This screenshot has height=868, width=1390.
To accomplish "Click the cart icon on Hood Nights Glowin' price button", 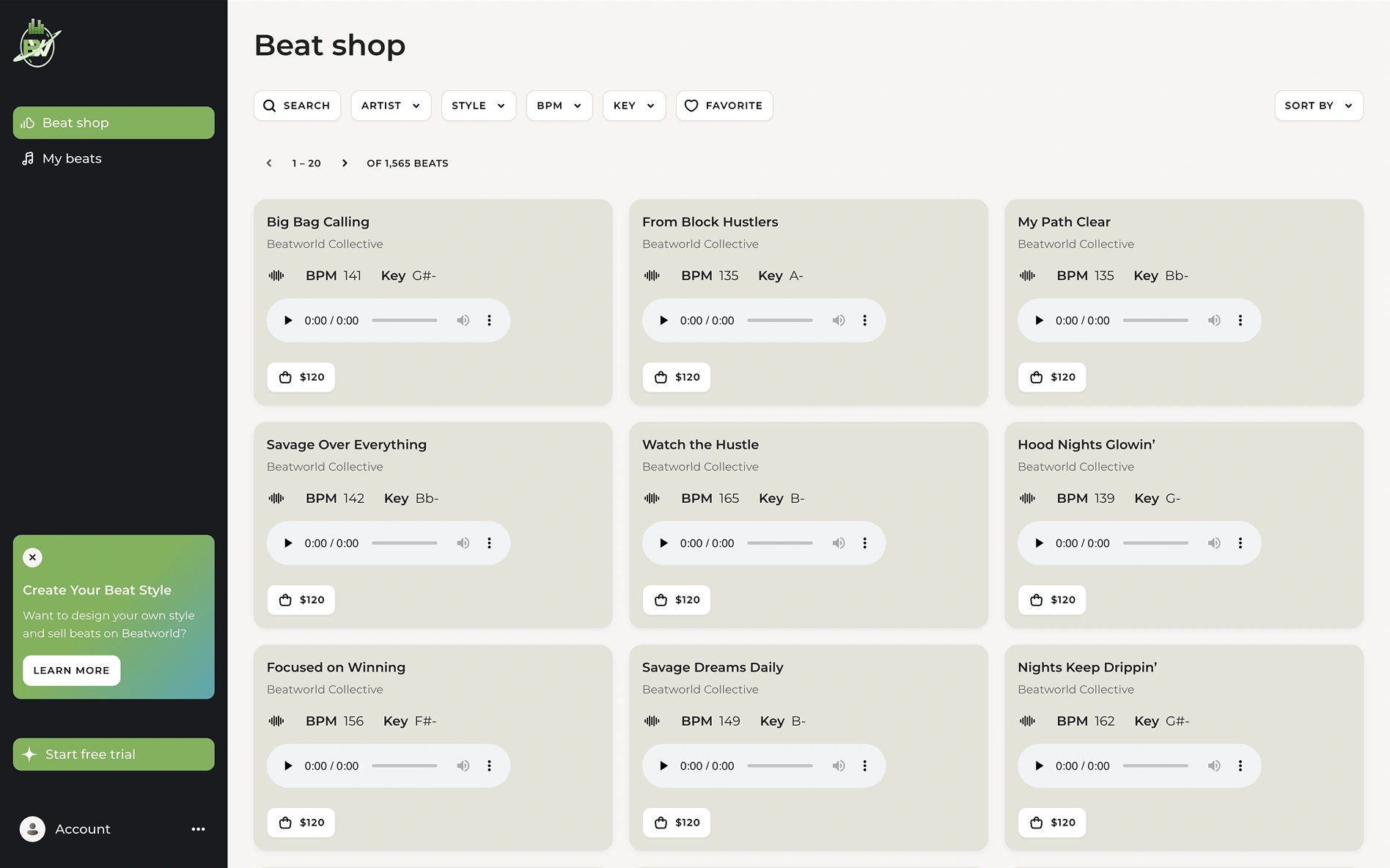I will (1036, 600).
